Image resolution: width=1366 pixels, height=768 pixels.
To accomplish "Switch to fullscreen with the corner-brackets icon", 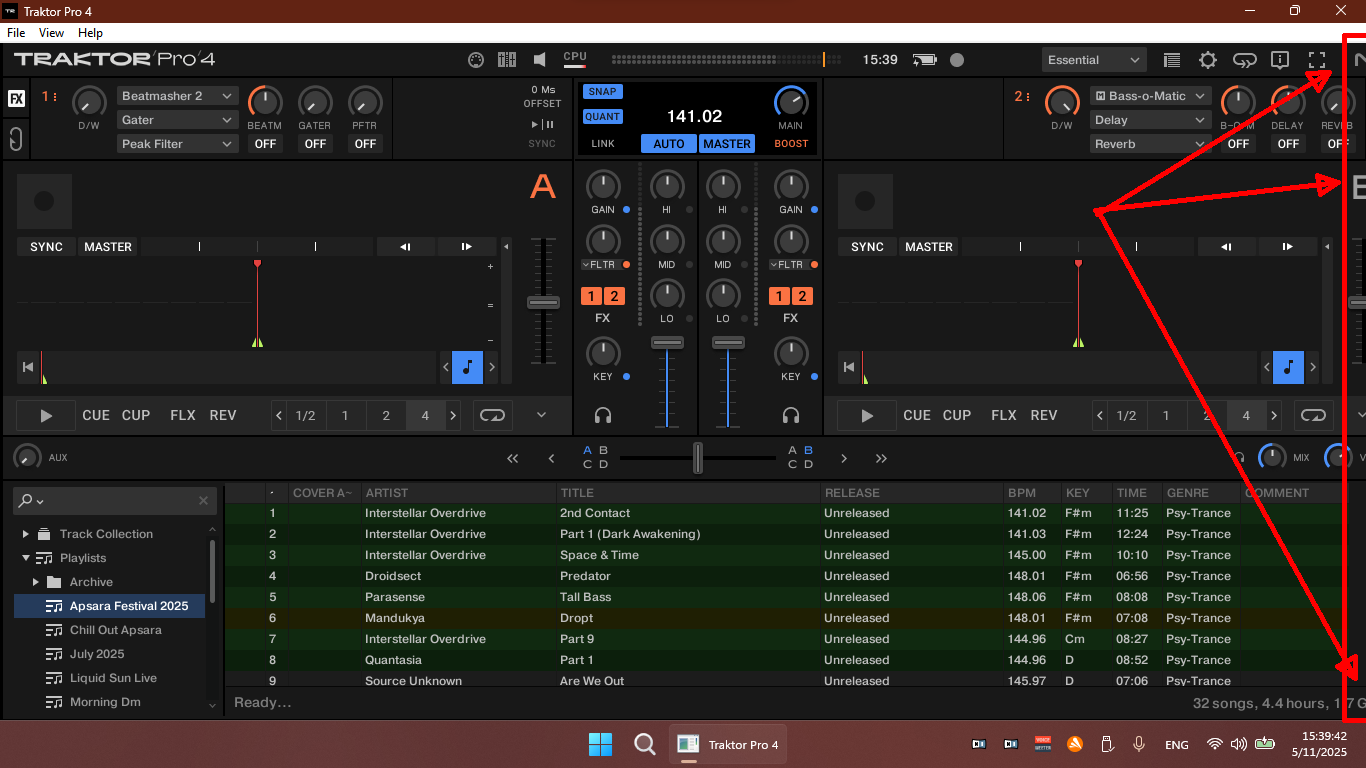I will pyautogui.click(x=1317, y=60).
